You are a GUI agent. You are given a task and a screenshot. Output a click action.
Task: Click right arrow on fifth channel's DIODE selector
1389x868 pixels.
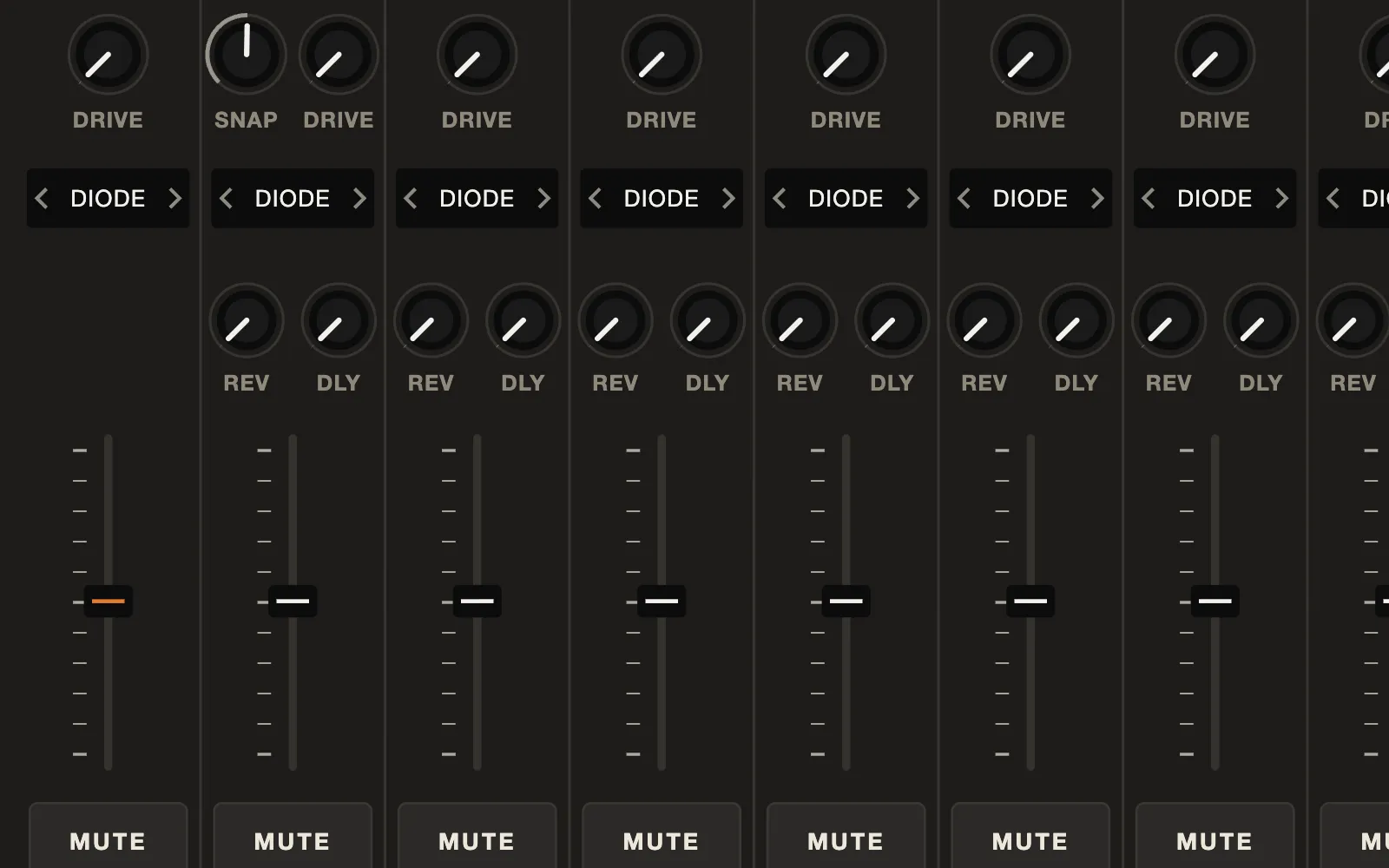(913, 199)
